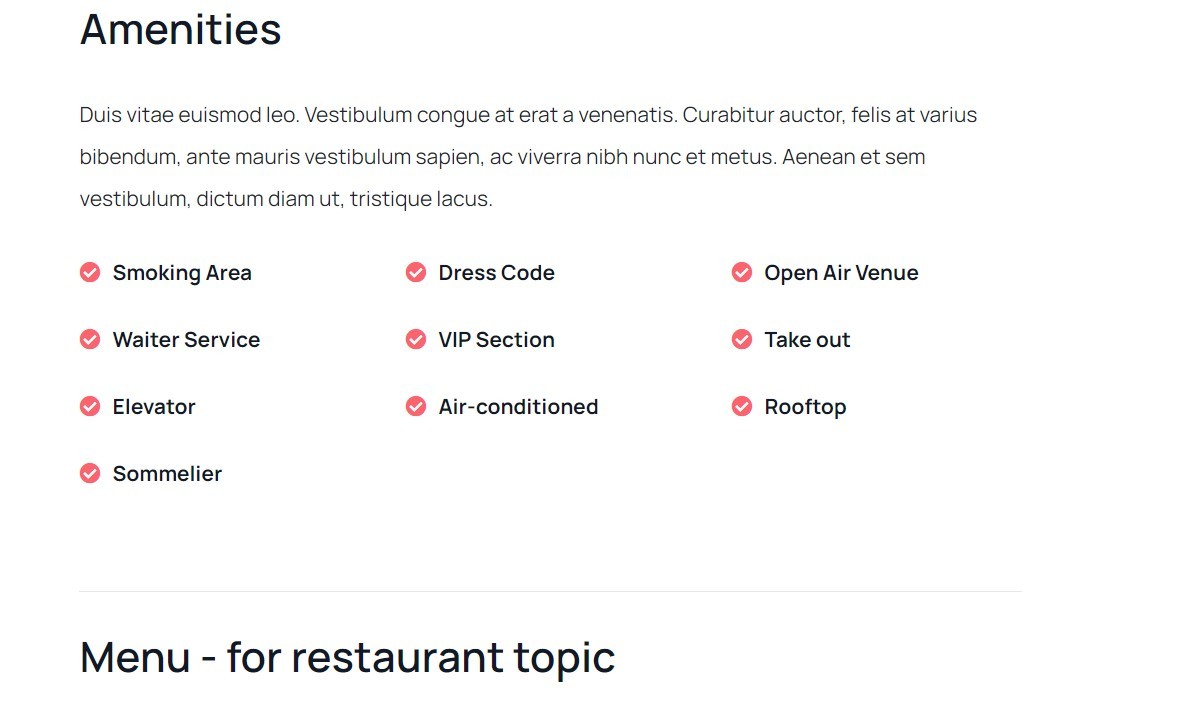The width and height of the screenshot is (1186, 727).
Task: Select the Open Air Venue label
Action: [841, 273]
